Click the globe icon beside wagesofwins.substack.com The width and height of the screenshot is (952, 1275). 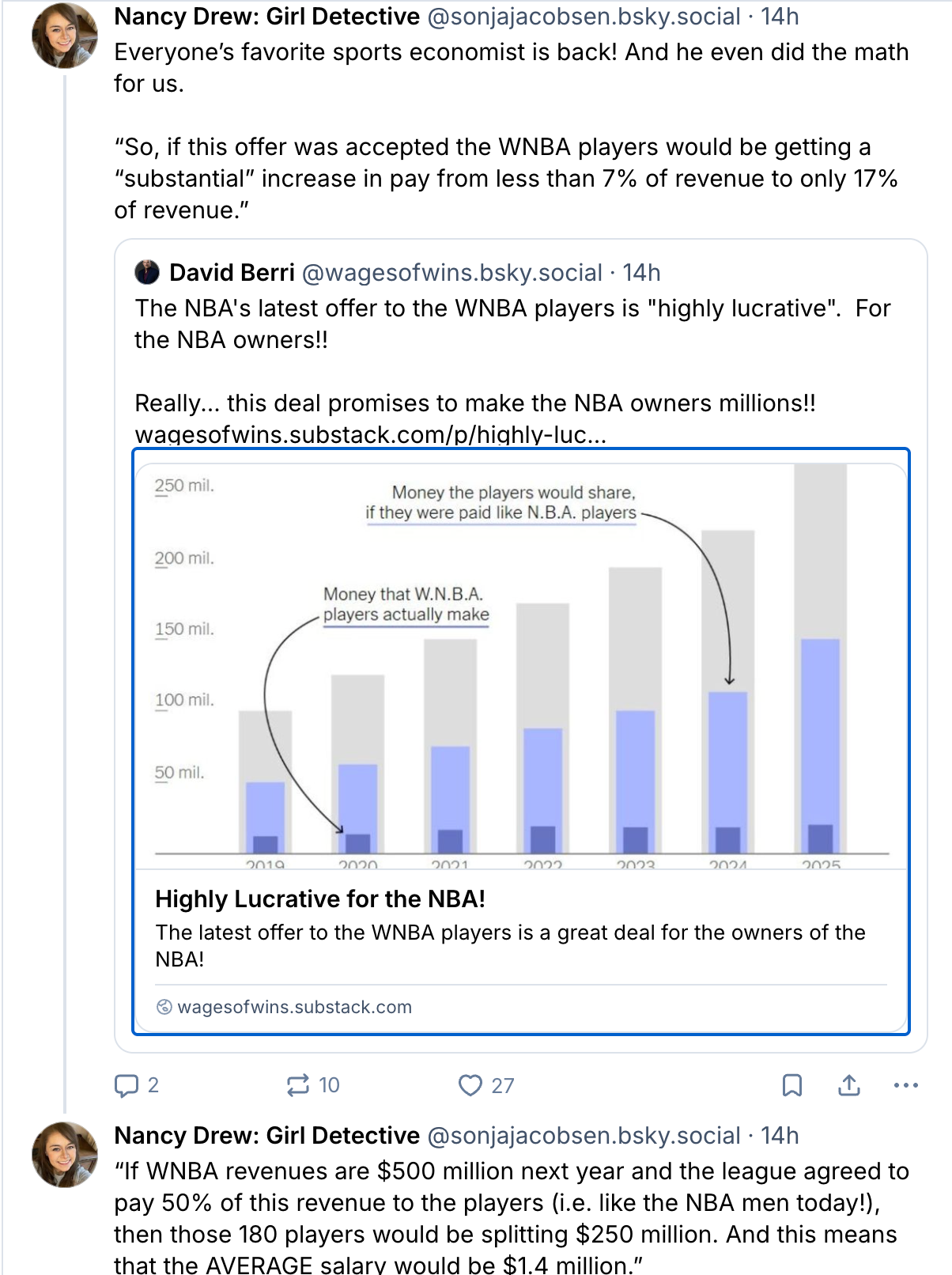[x=164, y=1007]
